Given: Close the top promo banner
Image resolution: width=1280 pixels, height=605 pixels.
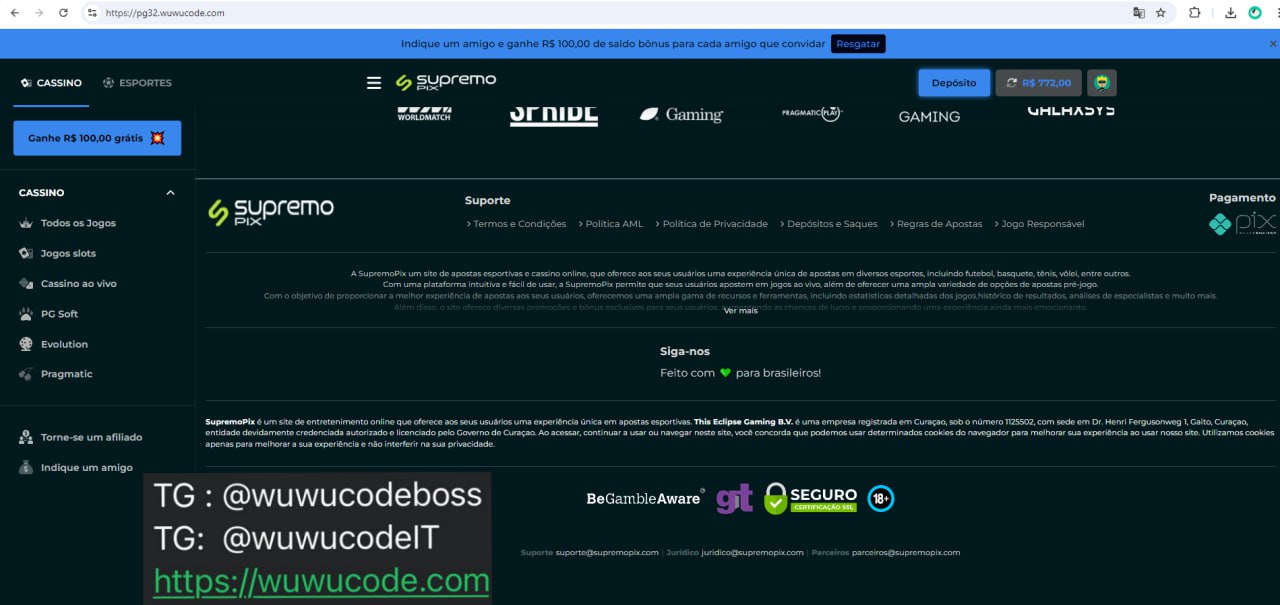Looking at the screenshot, I should click(1273, 44).
